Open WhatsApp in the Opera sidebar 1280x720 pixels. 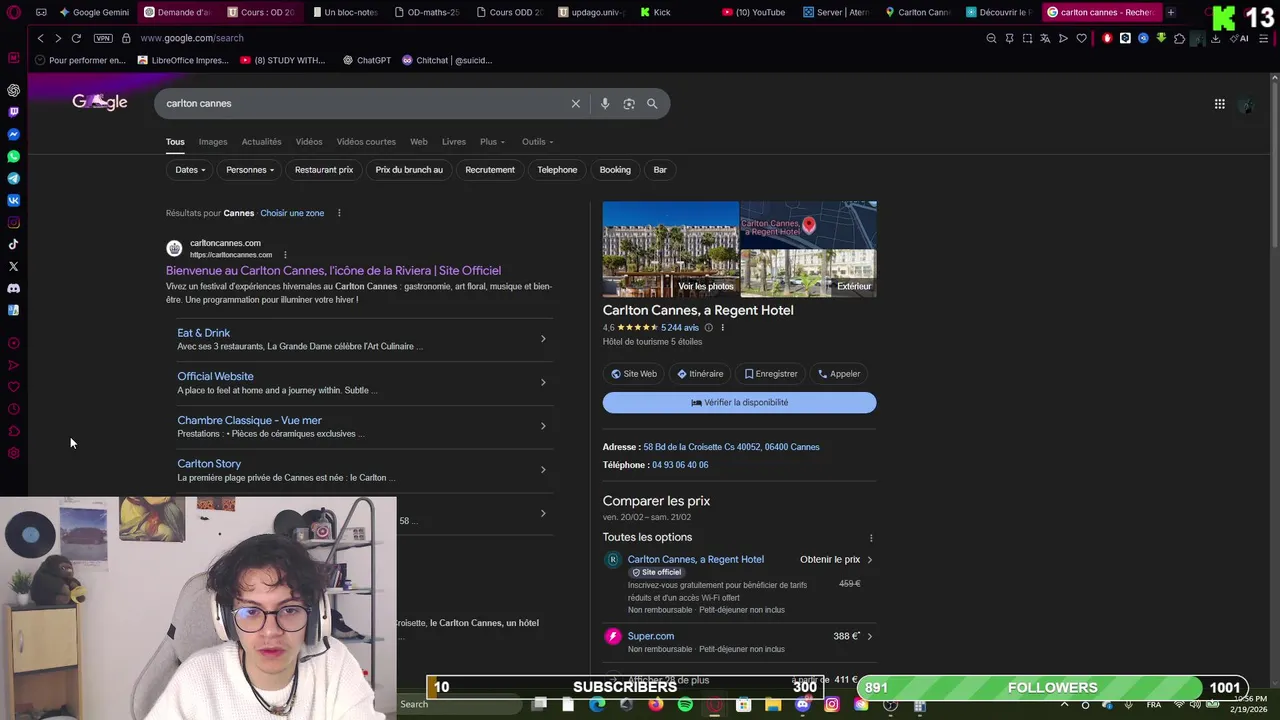(13, 156)
